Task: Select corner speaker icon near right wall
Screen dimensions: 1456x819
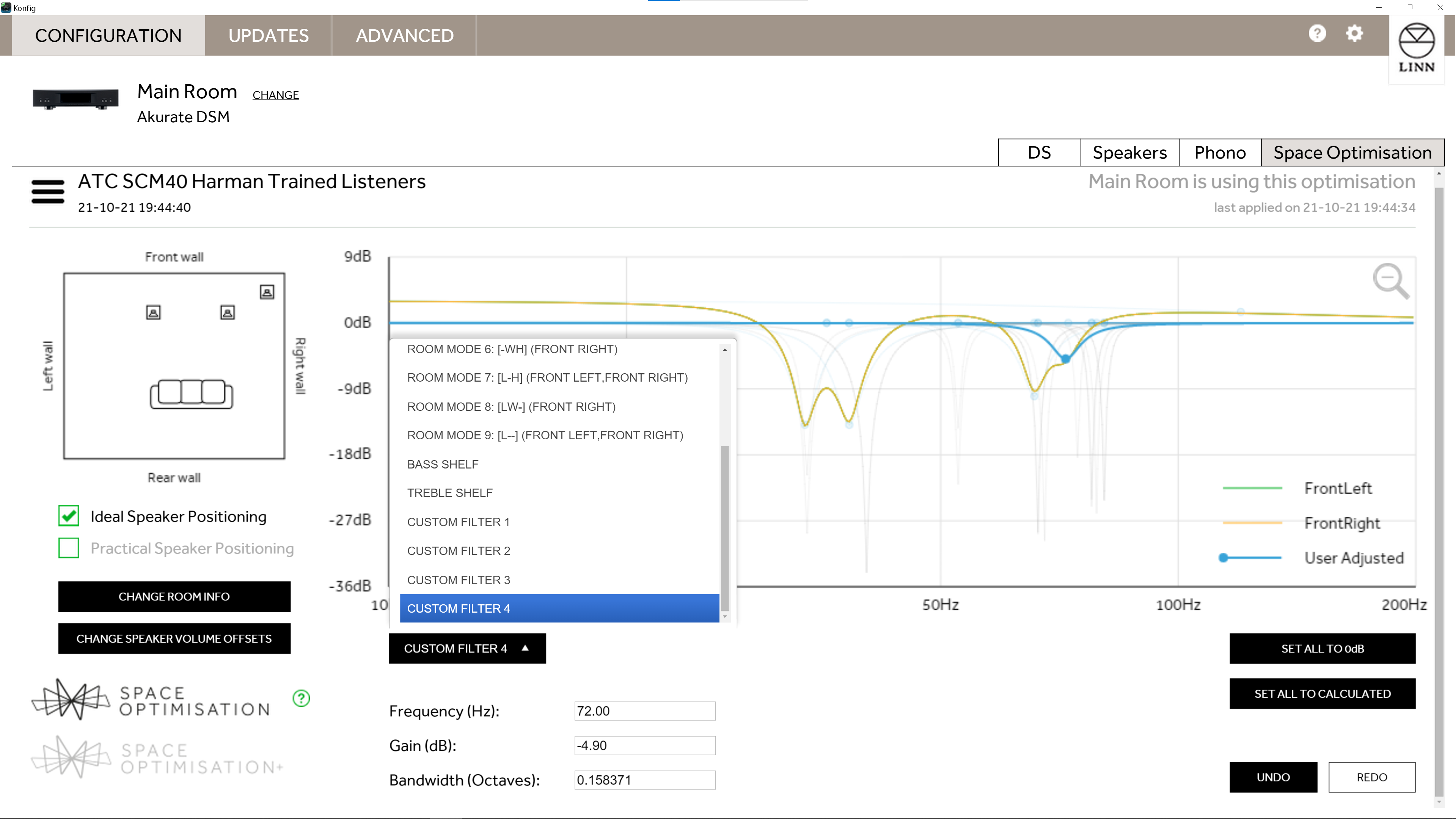Action: click(267, 292)
